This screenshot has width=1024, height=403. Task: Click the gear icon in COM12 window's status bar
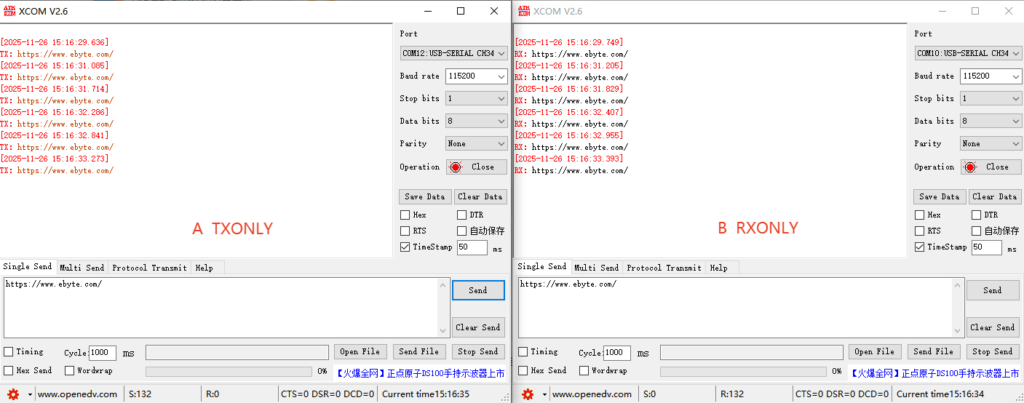(14, 395)
